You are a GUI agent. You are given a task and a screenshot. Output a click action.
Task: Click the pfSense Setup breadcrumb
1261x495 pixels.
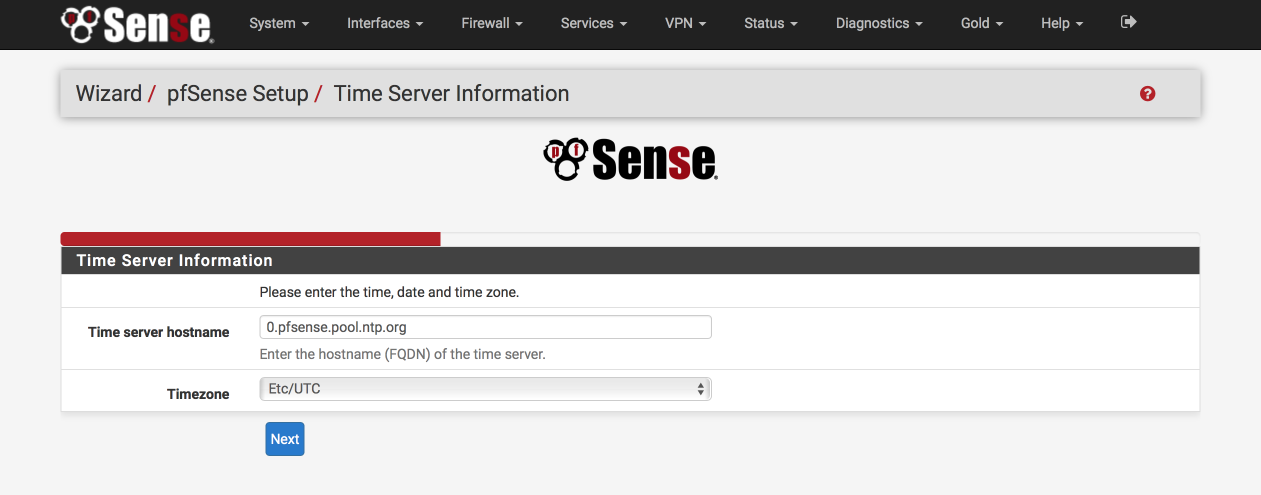[237, 94]
